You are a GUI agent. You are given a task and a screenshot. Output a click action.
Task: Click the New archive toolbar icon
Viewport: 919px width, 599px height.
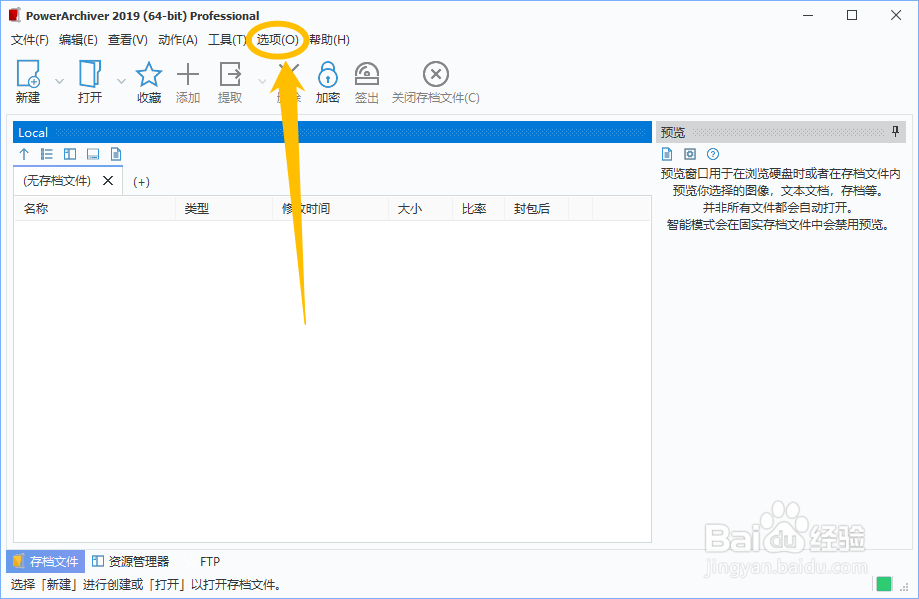click(28, 75)
